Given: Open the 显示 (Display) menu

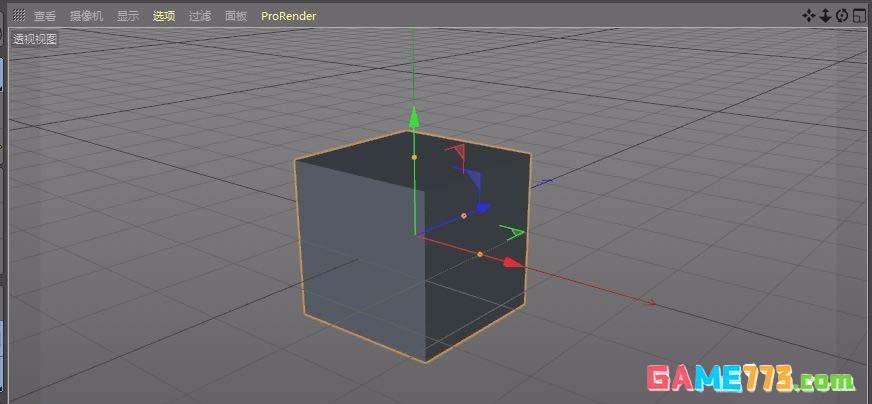Looking at the screenshot, I should click(x=128, y=16).
